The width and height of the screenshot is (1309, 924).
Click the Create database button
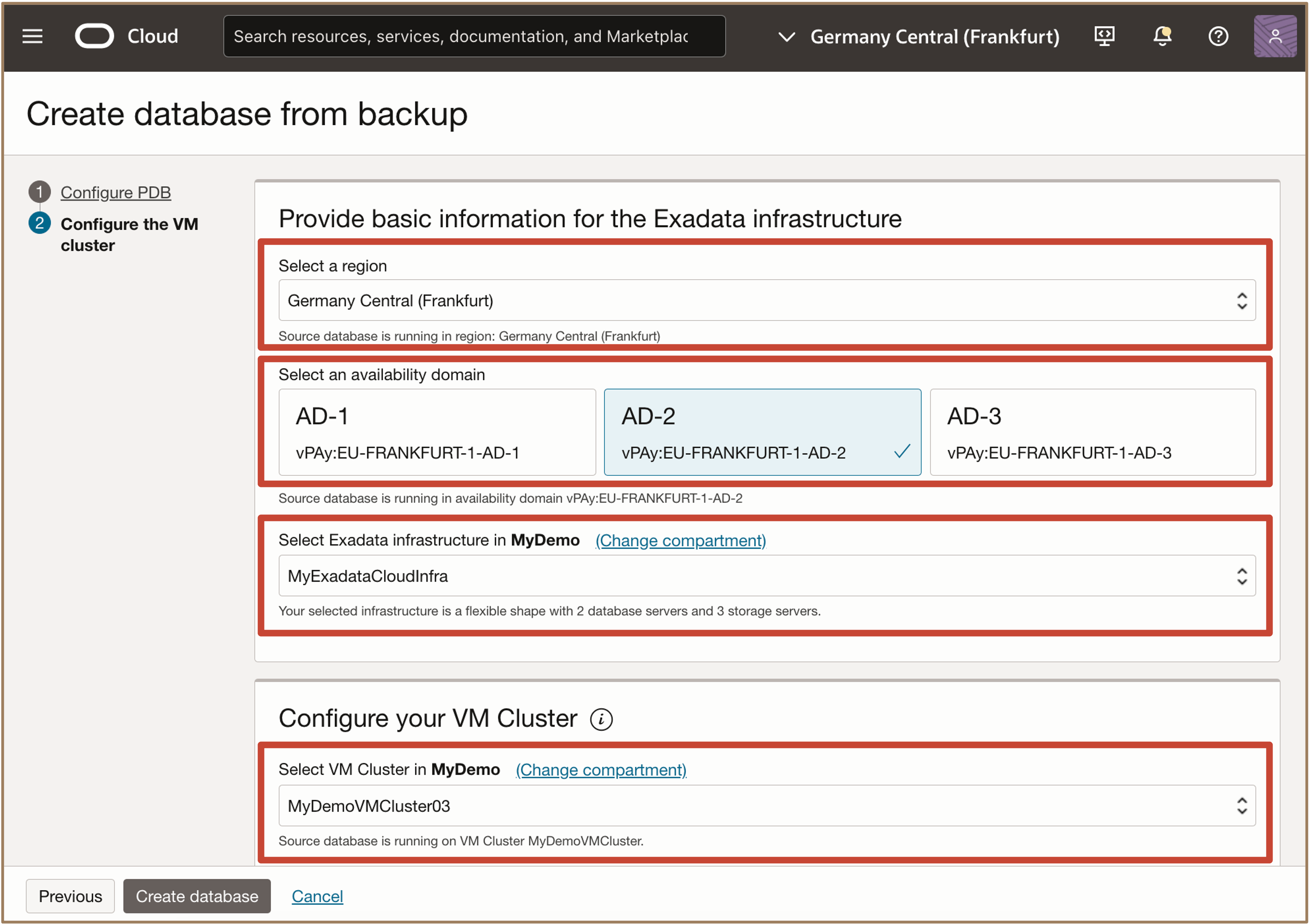click(197, 896)
